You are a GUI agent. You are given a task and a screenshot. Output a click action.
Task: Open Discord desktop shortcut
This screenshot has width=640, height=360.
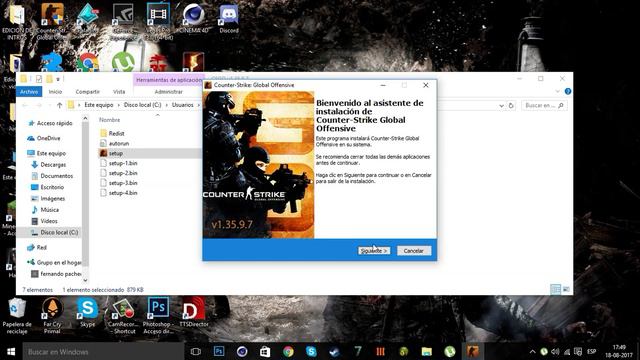tap(229, 19)
